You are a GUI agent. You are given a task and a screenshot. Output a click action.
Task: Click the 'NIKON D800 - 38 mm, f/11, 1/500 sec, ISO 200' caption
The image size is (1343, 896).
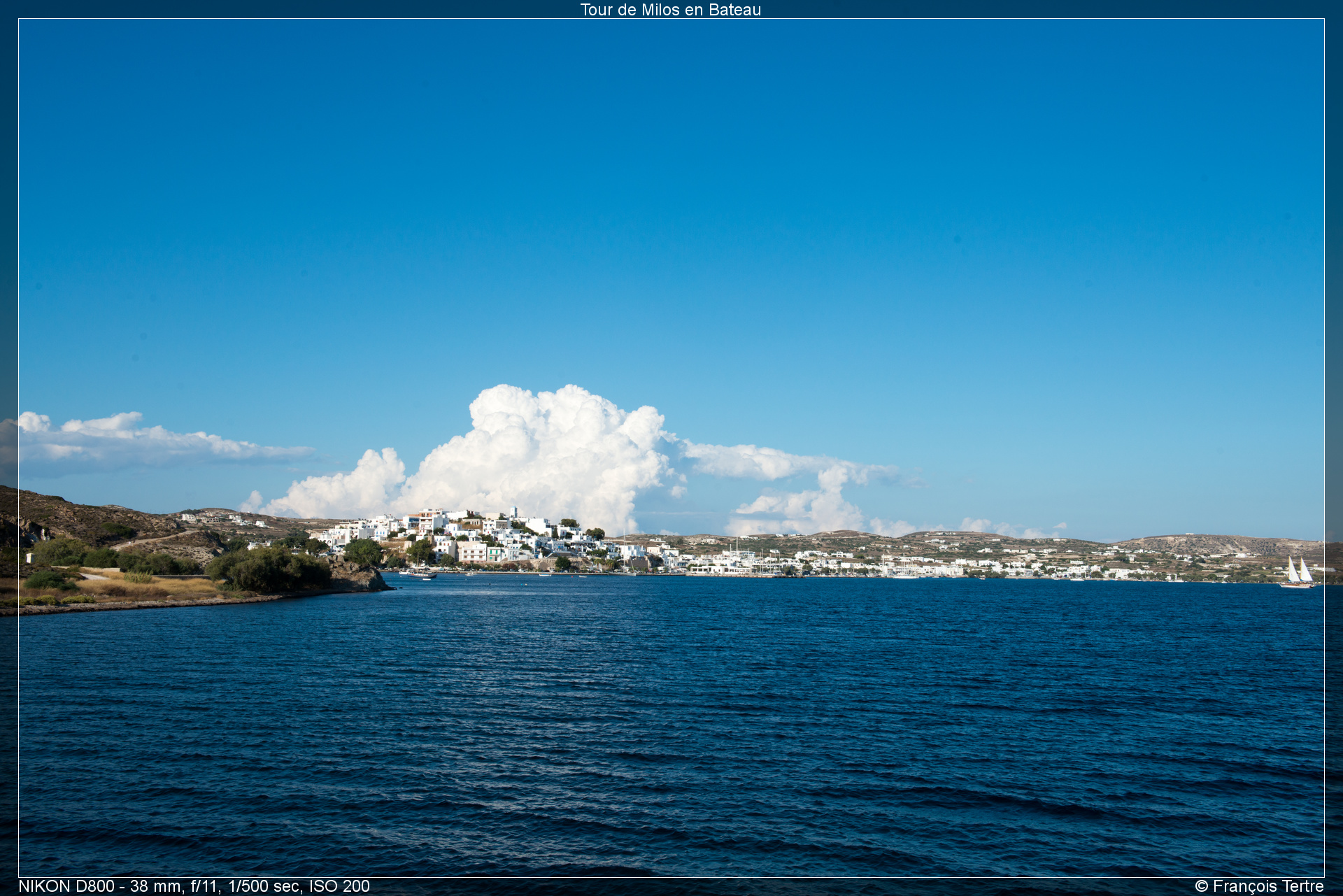tap(194, 886)
